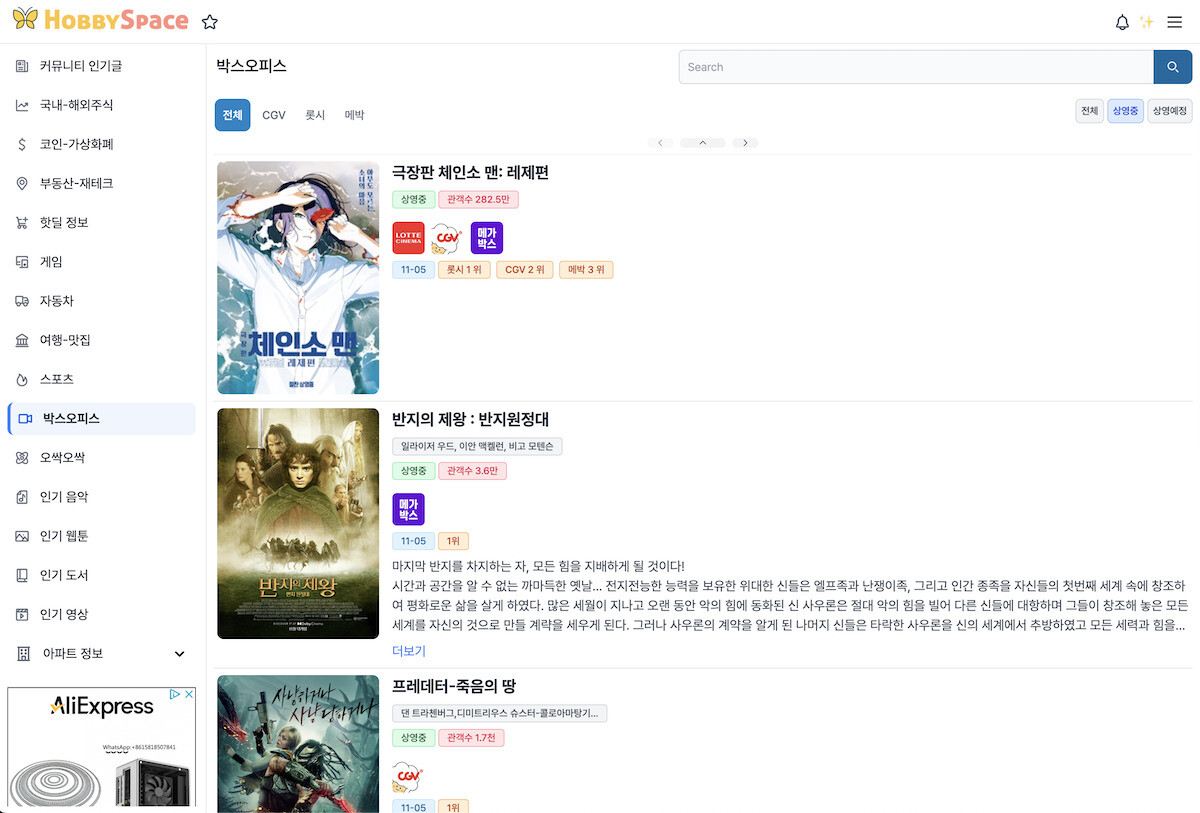Open the 반지의 제왕 poster thumbnail
The width and height of the screenshot is (1200, 813).
pyautogui.click(x=298, y=523)
